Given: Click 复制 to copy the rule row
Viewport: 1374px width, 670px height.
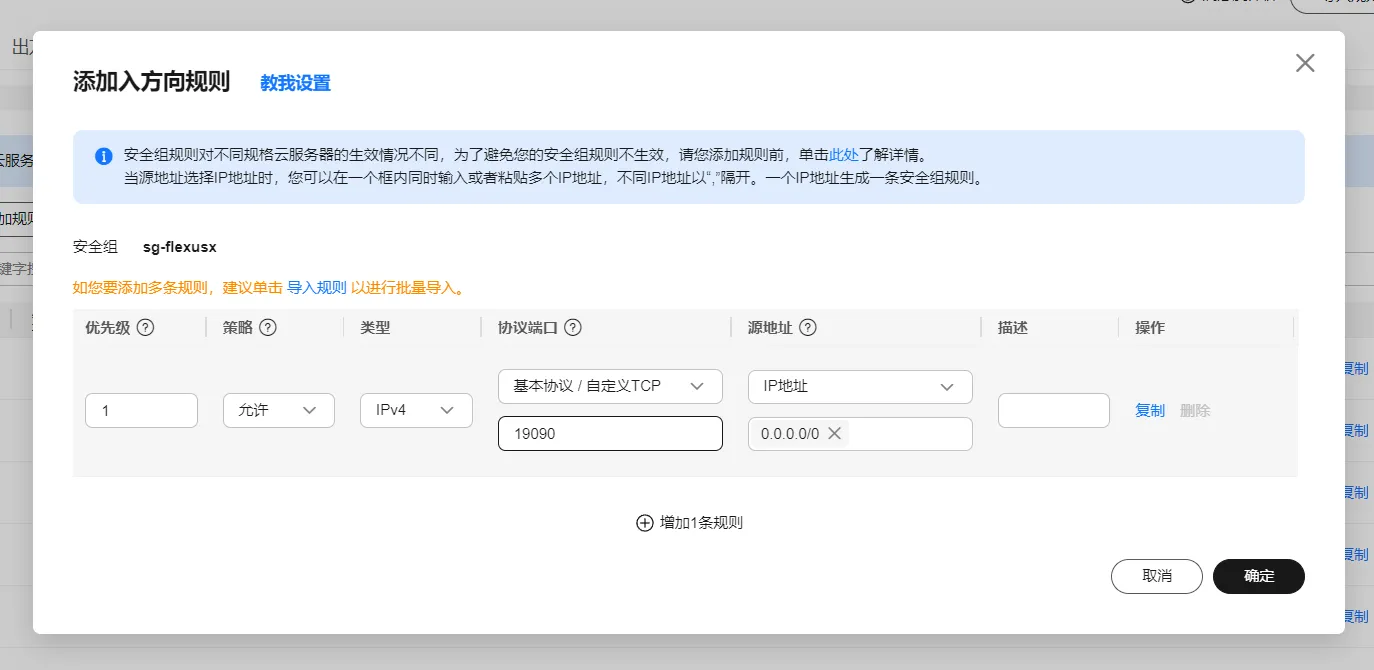Looking at the screenshot, I should point(1149,410).
